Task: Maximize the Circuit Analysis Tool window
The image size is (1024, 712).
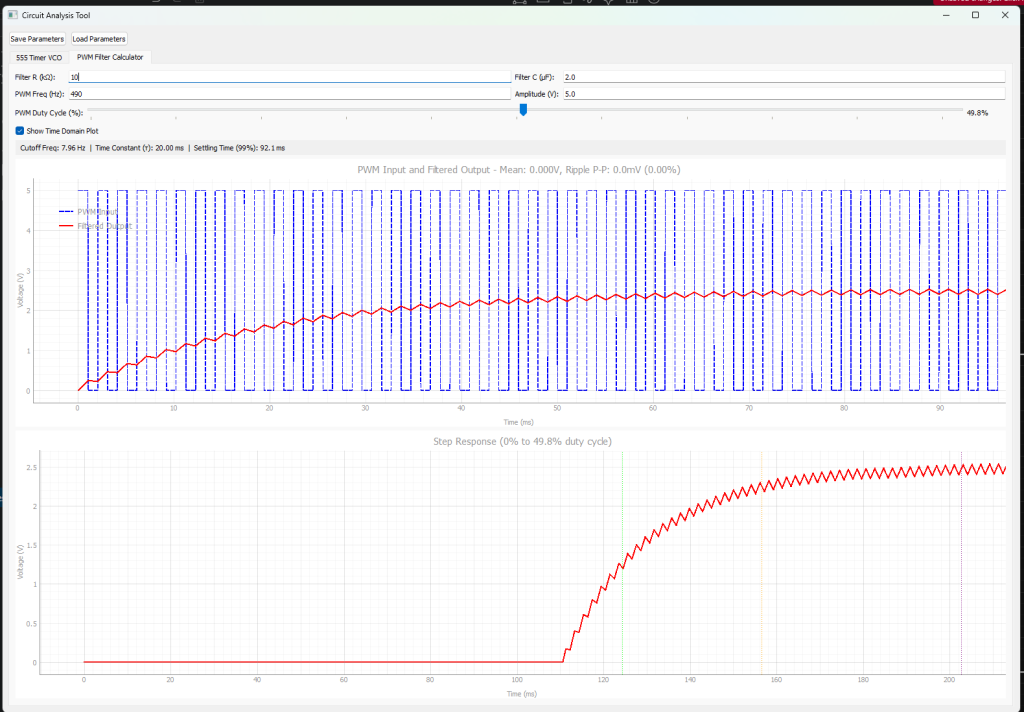Action: (x=975, y=15)
